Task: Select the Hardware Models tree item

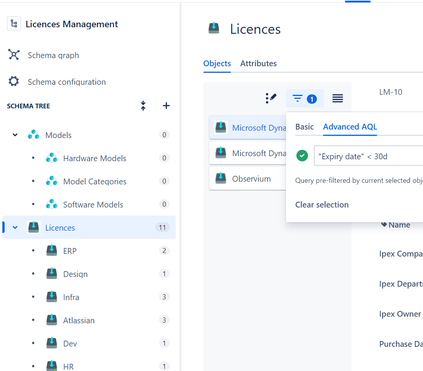Action: pos(94,158)
